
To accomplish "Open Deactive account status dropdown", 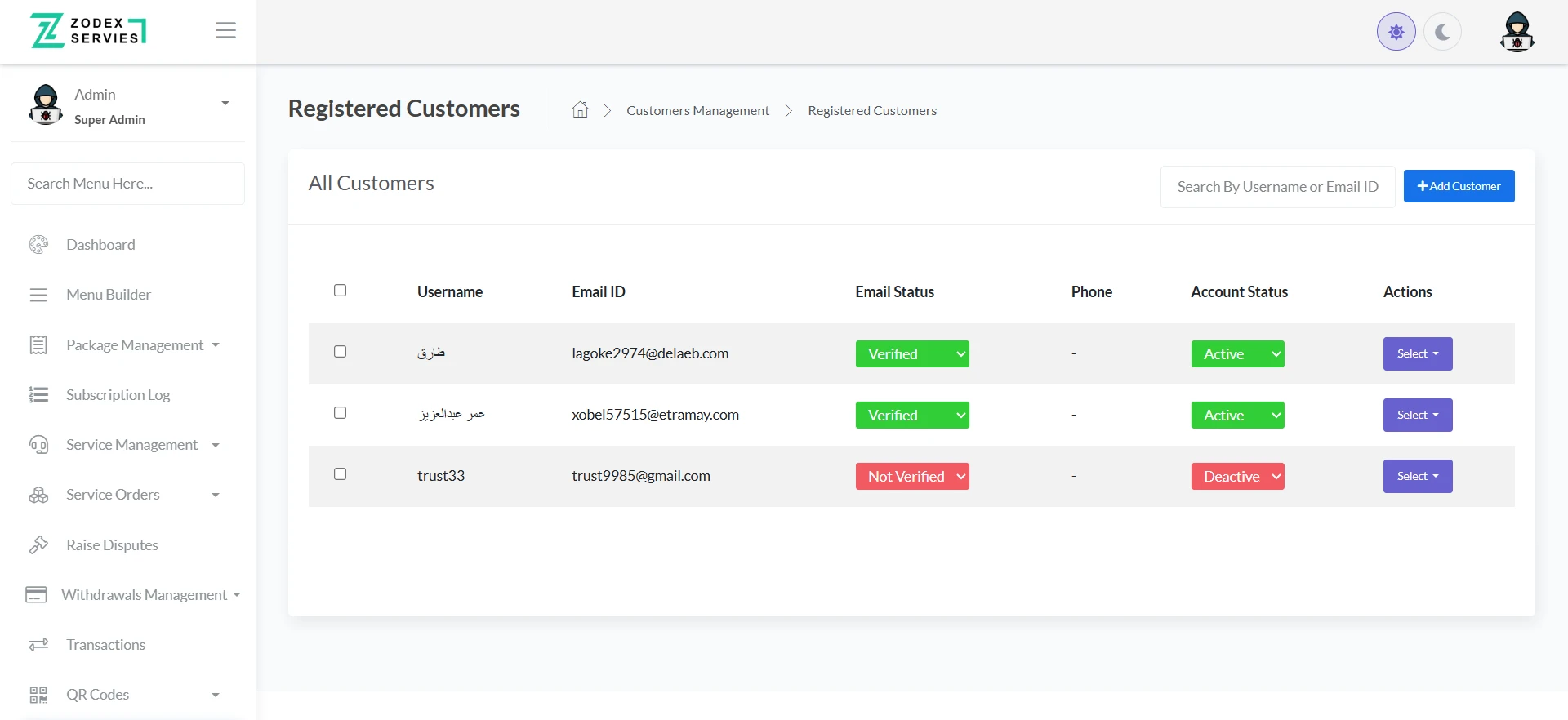I will coord(1237,477).
